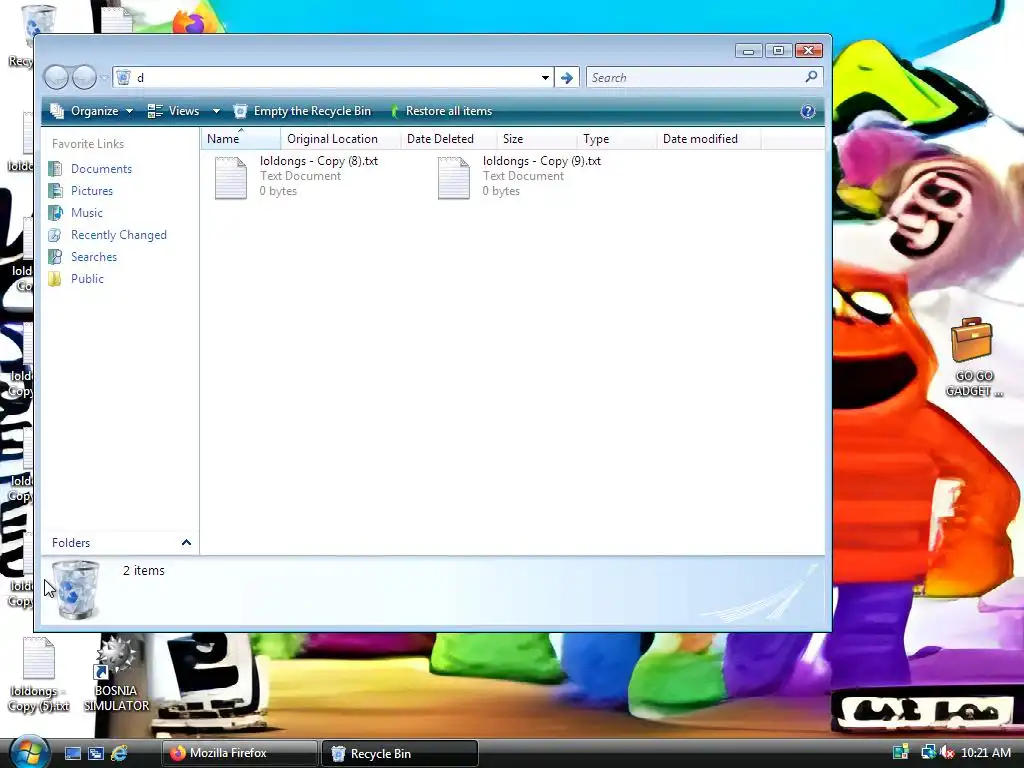
Task: Click the loldongs - Copy (8).txt filename text
Action: tap(319, 161)
